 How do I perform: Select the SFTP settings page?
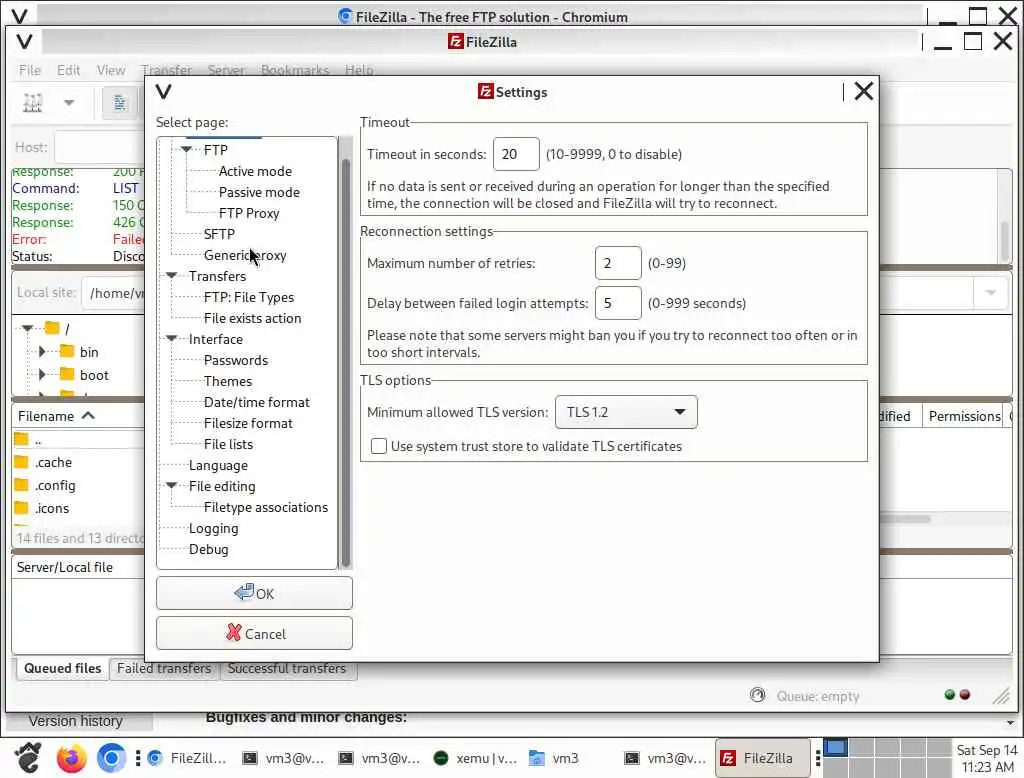click(219, 234)
